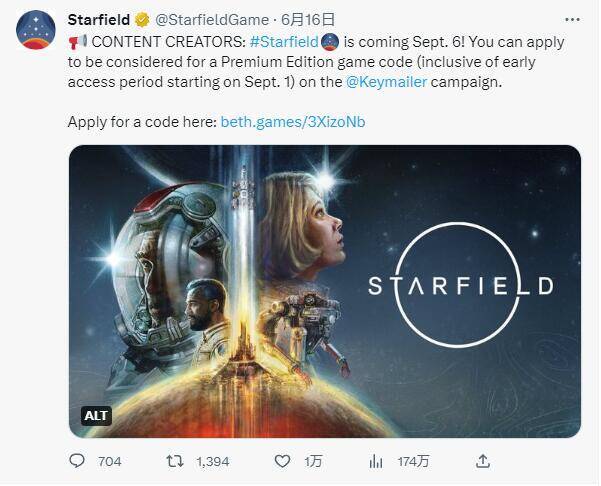The width and height of the screenshot is (601, 486).
Task: Enlarge the Starfield key art image
Action: coord(324,290)
